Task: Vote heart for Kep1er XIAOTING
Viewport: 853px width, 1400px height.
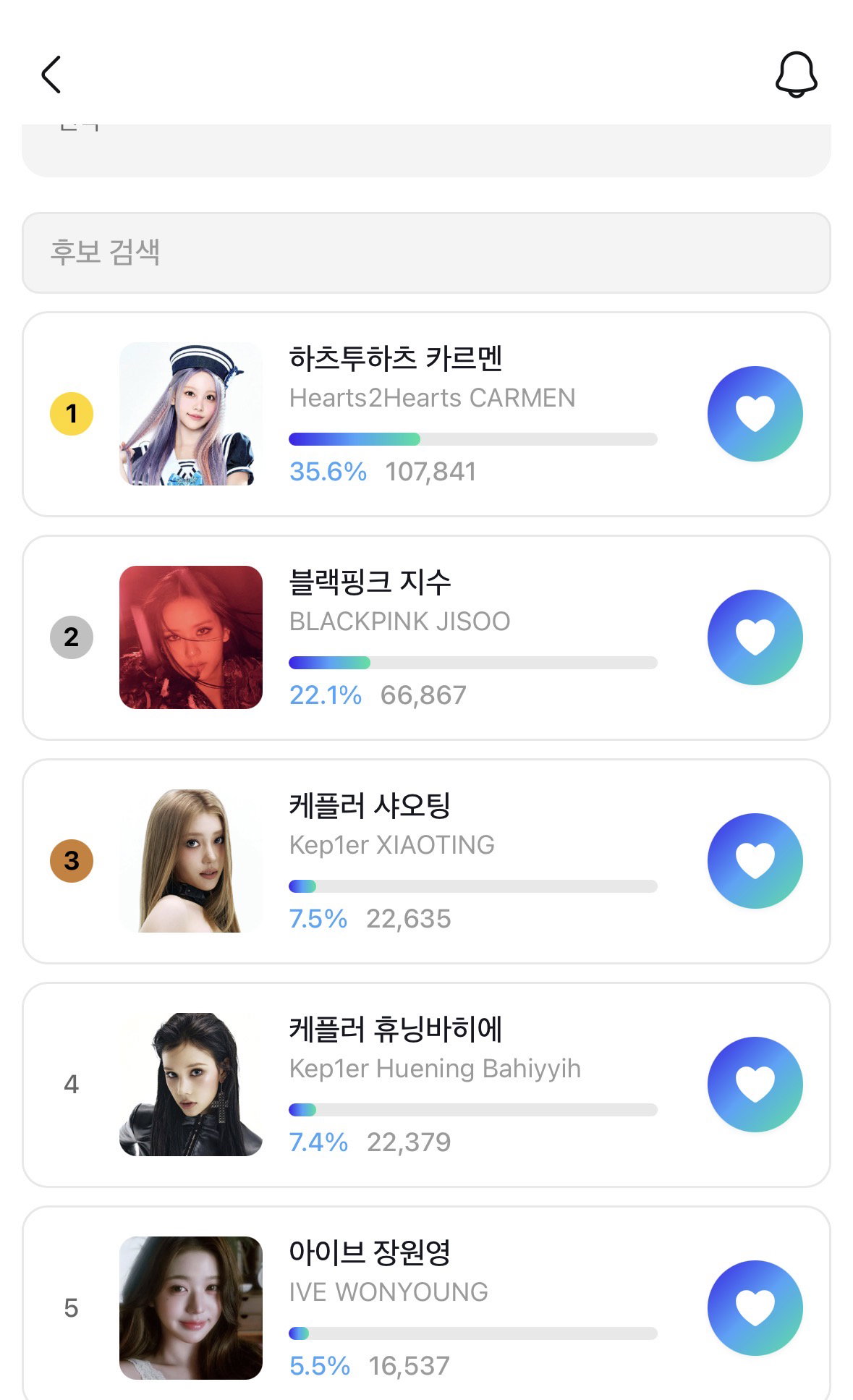Action: 755,861
